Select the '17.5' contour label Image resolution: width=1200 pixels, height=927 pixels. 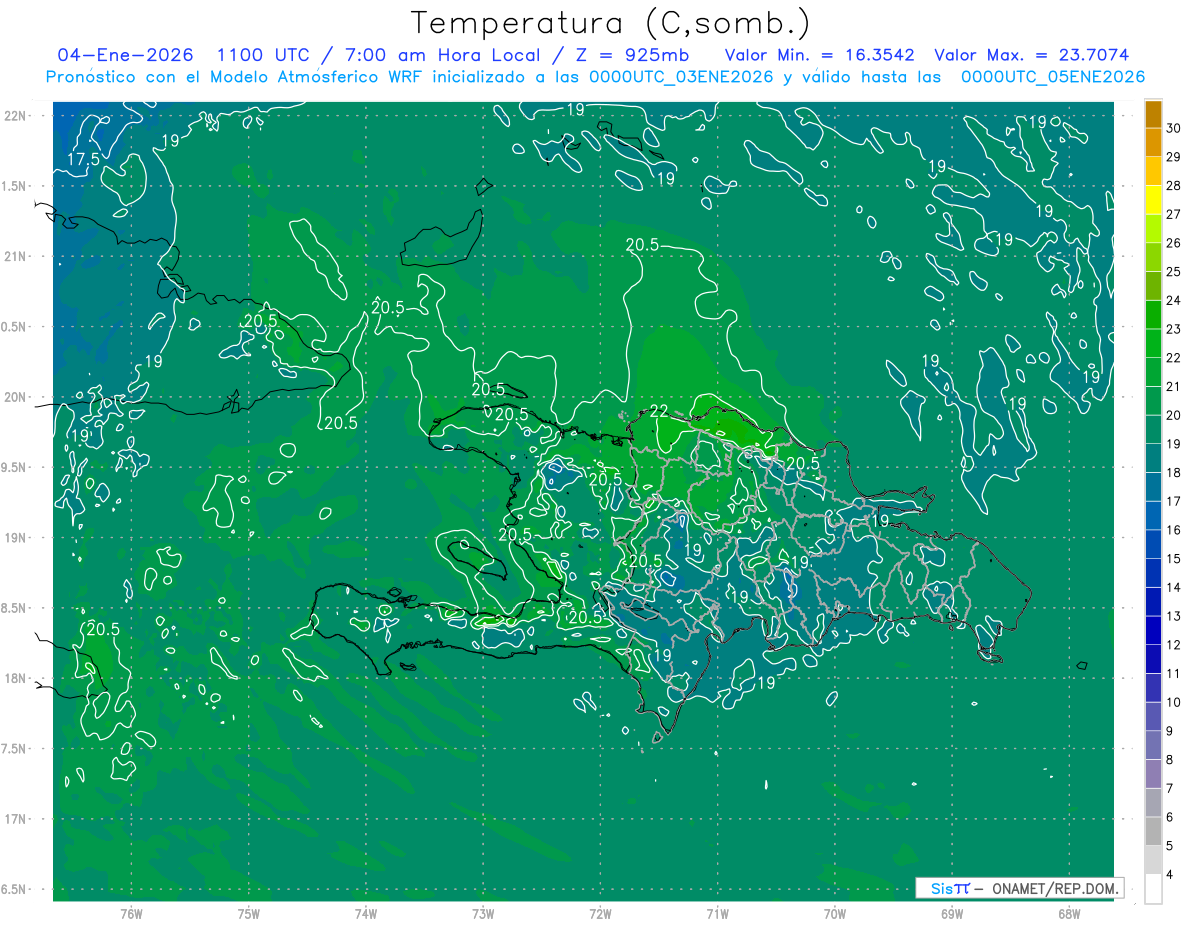coord(84,159)
